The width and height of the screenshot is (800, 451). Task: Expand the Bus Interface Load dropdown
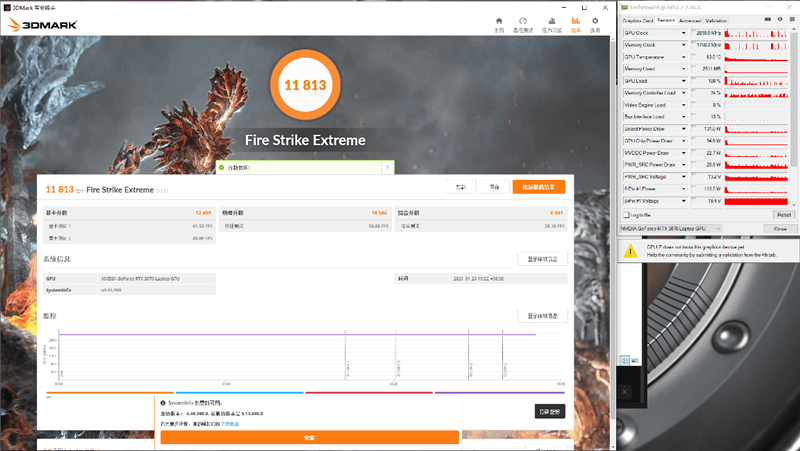684,117
